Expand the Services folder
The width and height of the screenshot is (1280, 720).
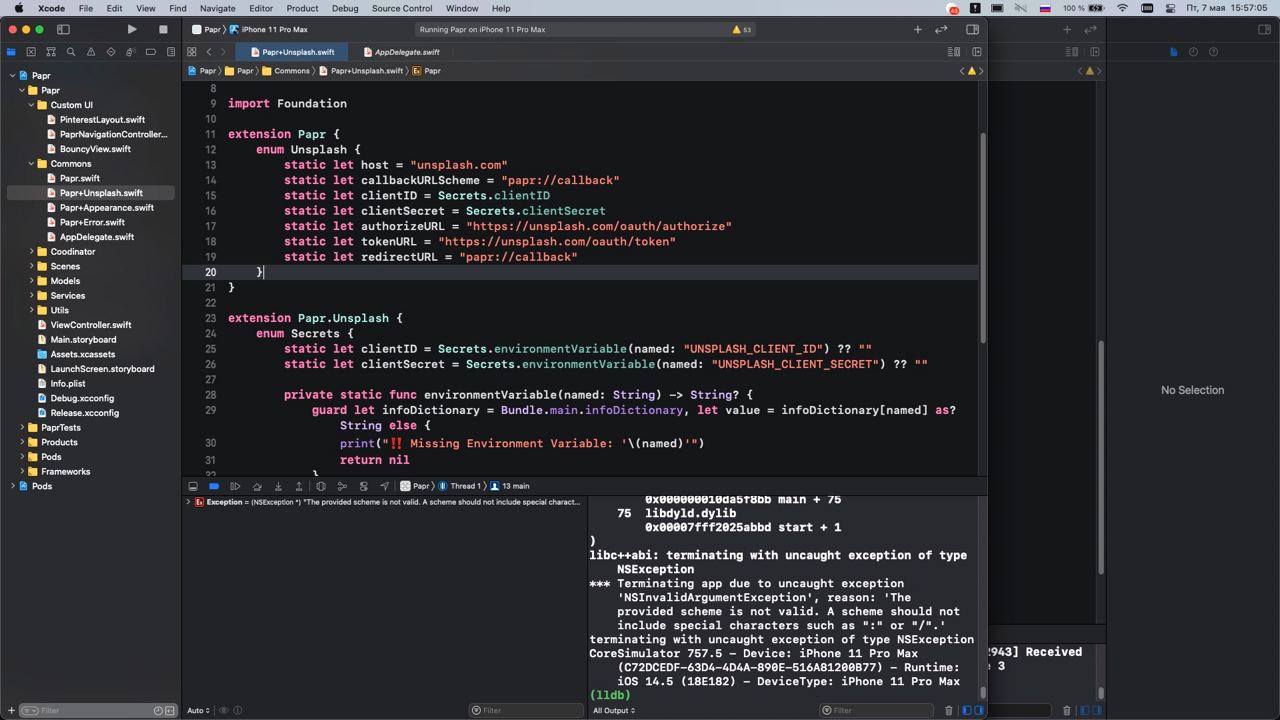point(31,296)
